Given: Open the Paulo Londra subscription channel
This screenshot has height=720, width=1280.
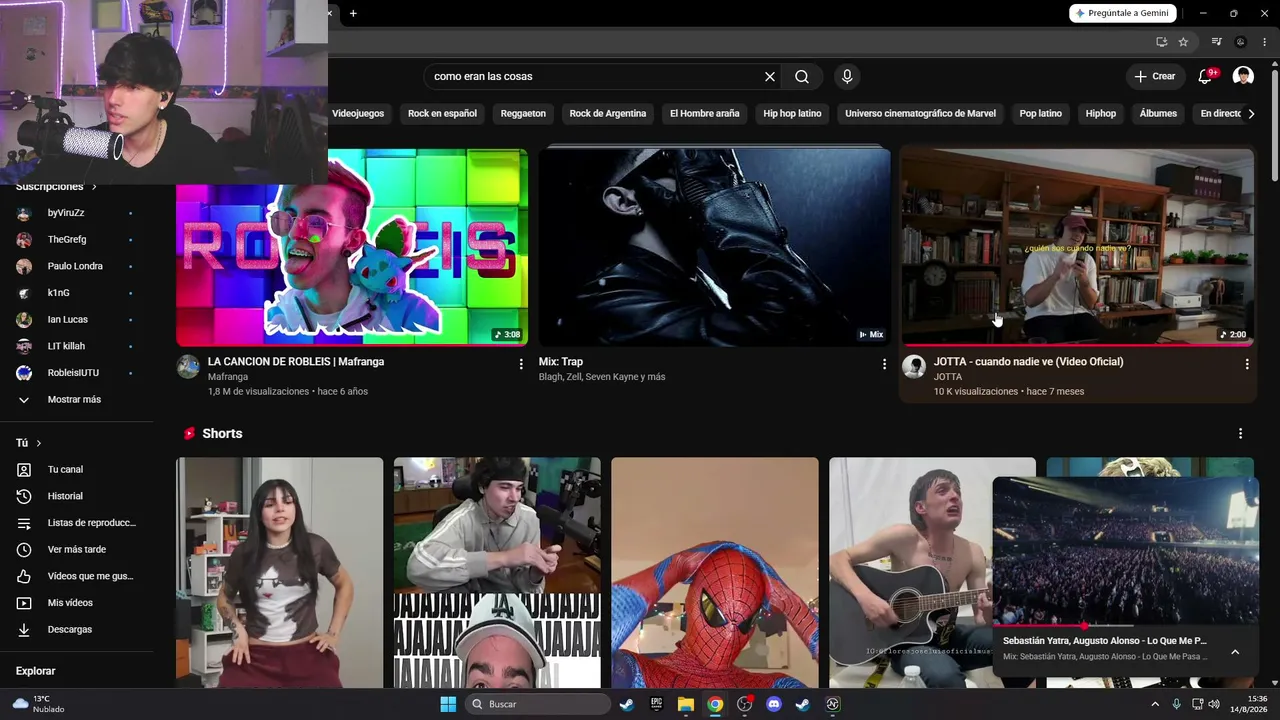Looking at the screenshot, I should click(x=77, y=266).
